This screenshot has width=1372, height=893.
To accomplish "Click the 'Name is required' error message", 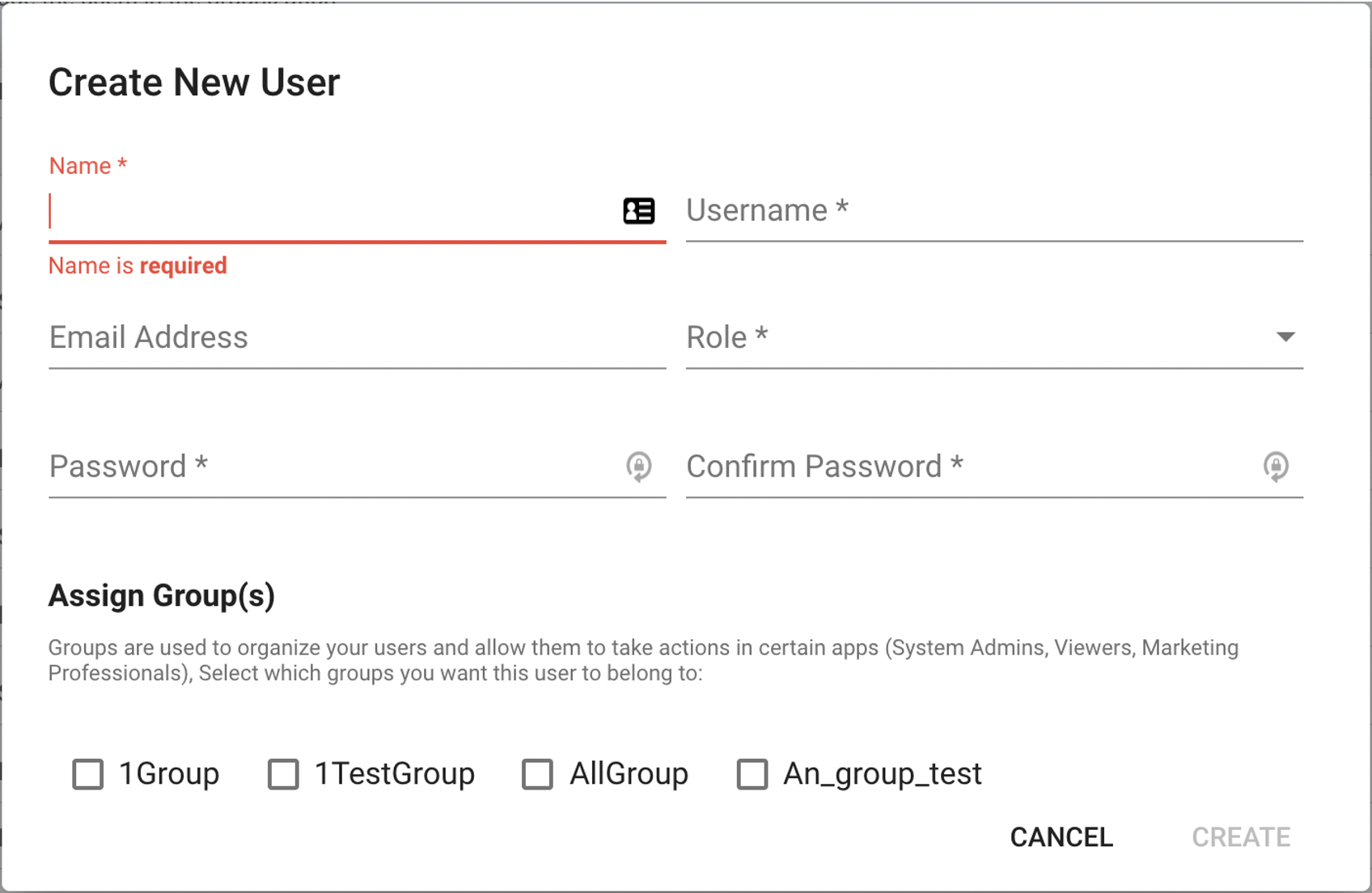I will click(138, 265).
